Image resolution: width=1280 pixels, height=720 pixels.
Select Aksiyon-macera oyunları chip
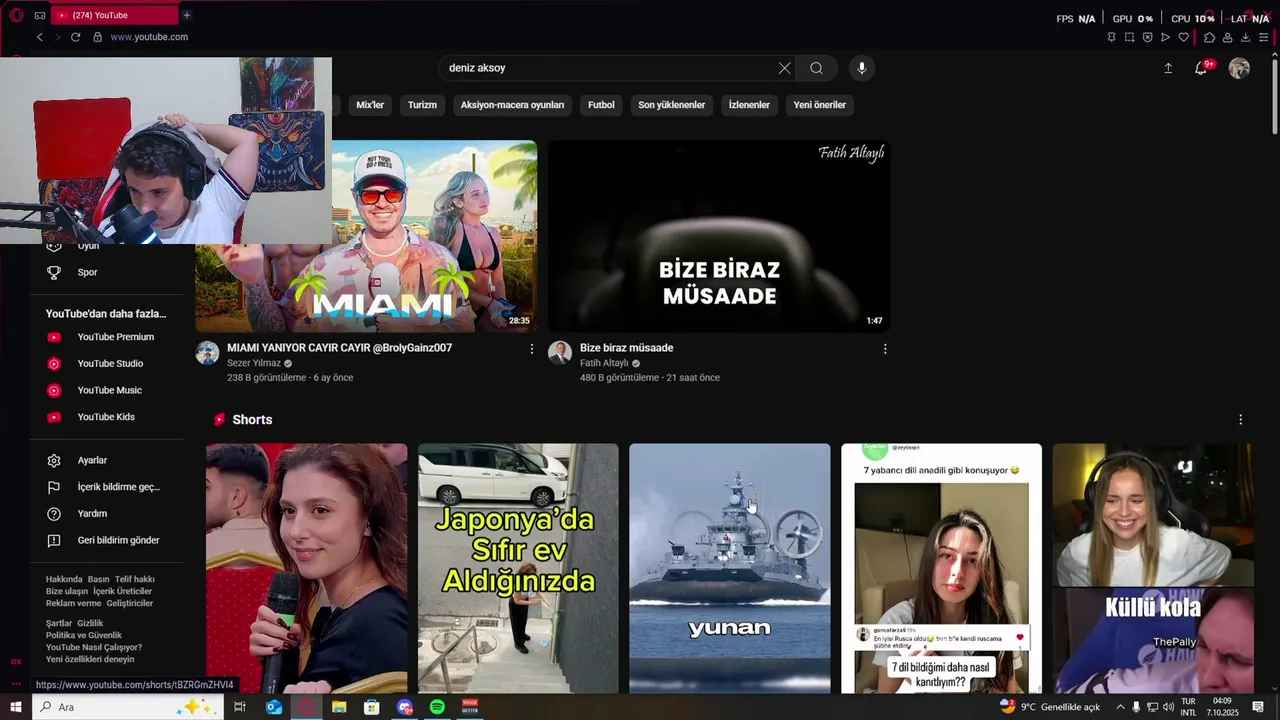click(x=512, y=105)
